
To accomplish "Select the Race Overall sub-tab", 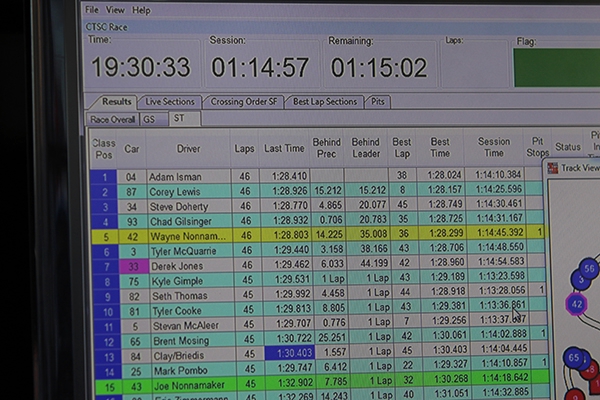I will (113, 118).
